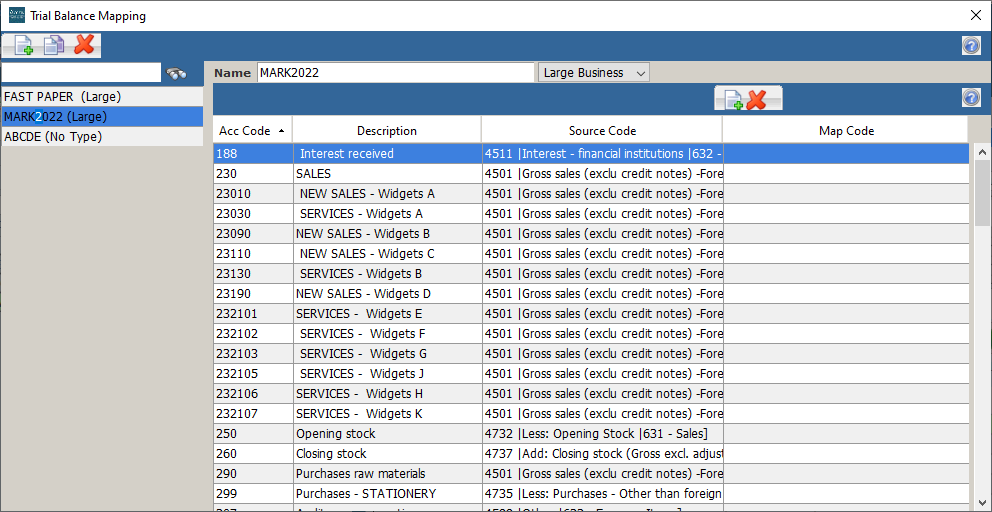Expand the Large Business type dropdown

pos(594,73)
